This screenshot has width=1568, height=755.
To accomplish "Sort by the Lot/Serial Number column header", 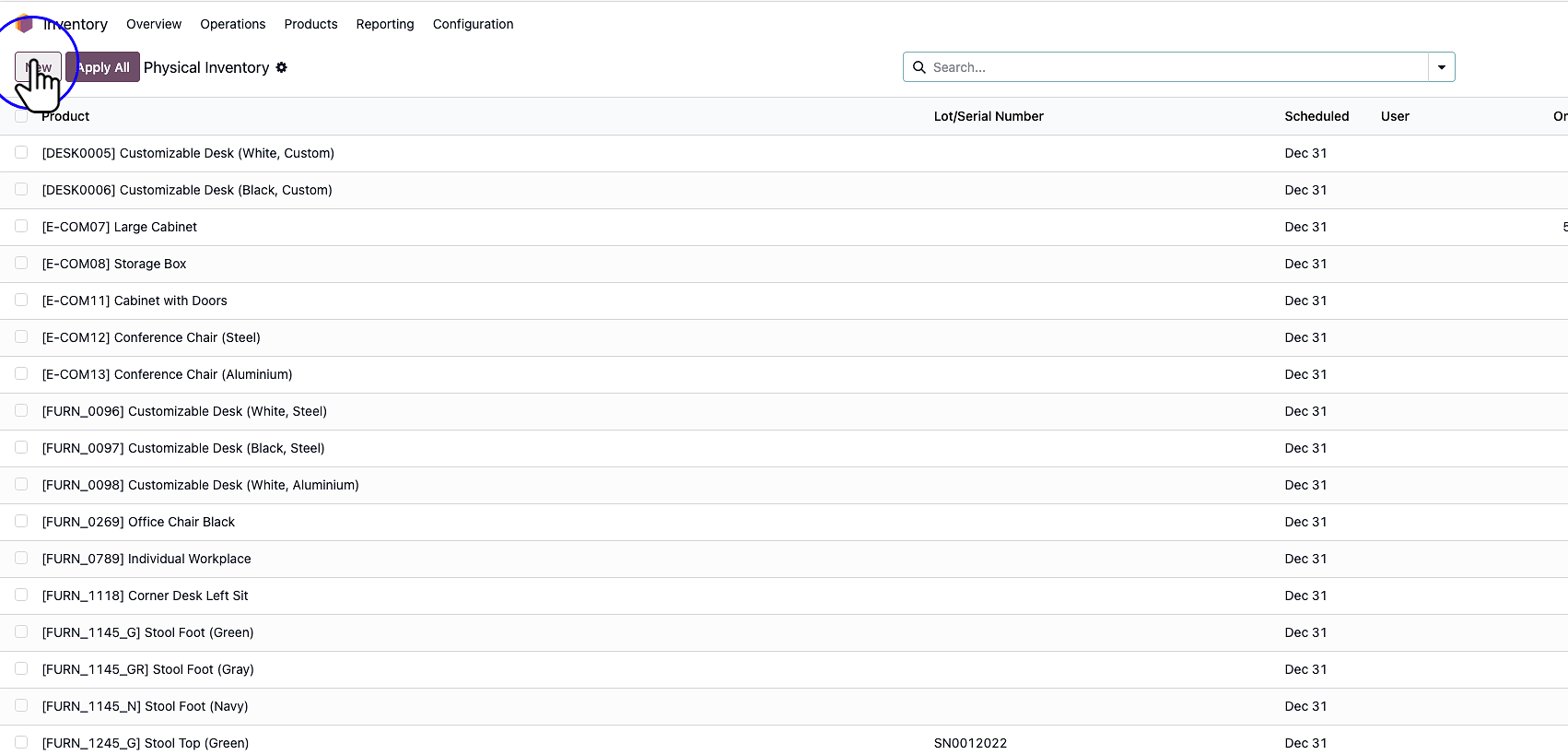I will [989, 116].
